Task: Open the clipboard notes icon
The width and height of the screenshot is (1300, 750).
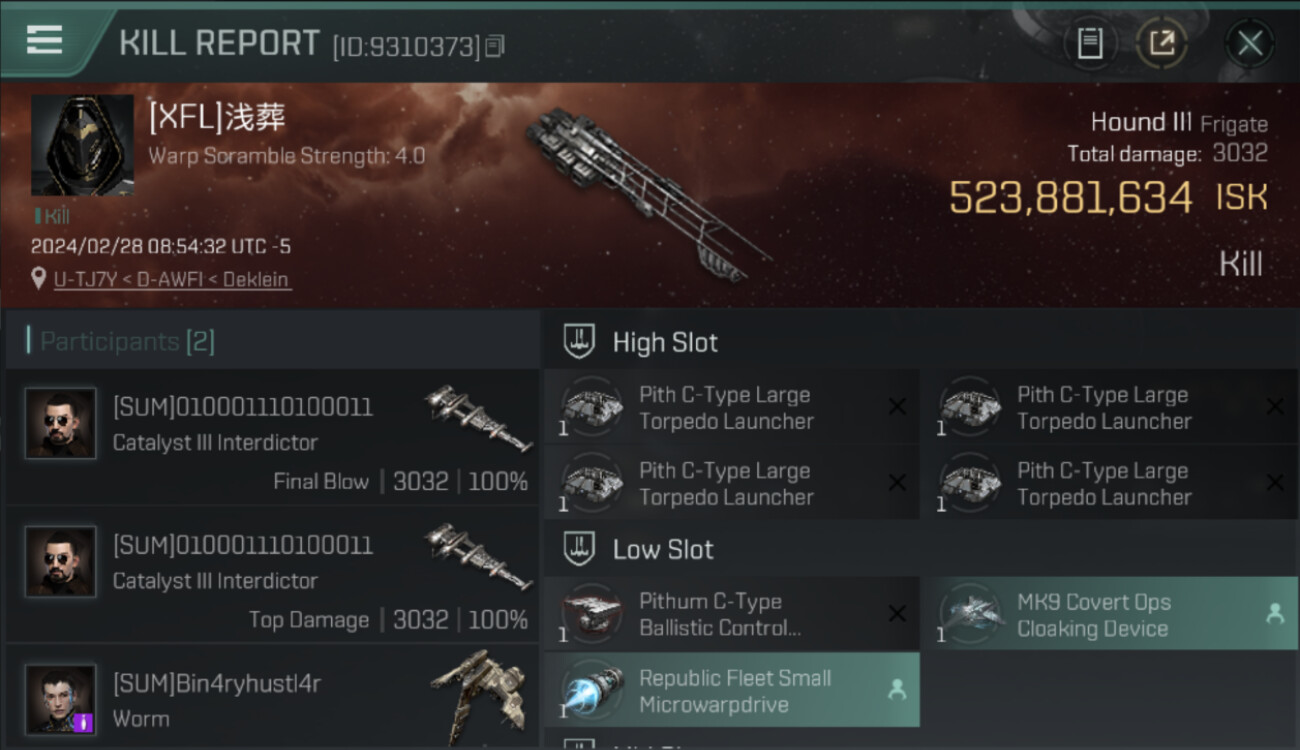Action: tap(1089, 43)
